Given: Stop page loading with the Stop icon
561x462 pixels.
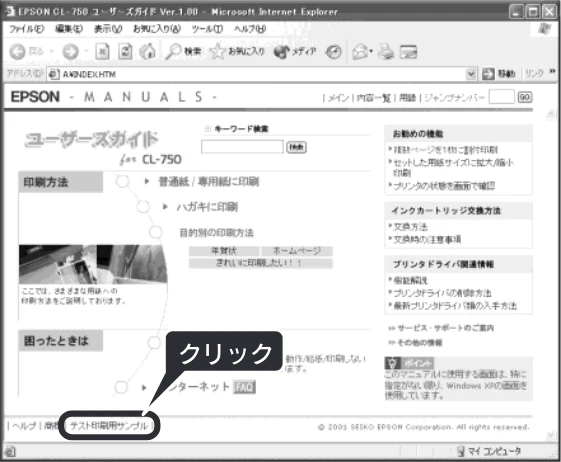Looking at the screenshot, I should click(102, 52).
